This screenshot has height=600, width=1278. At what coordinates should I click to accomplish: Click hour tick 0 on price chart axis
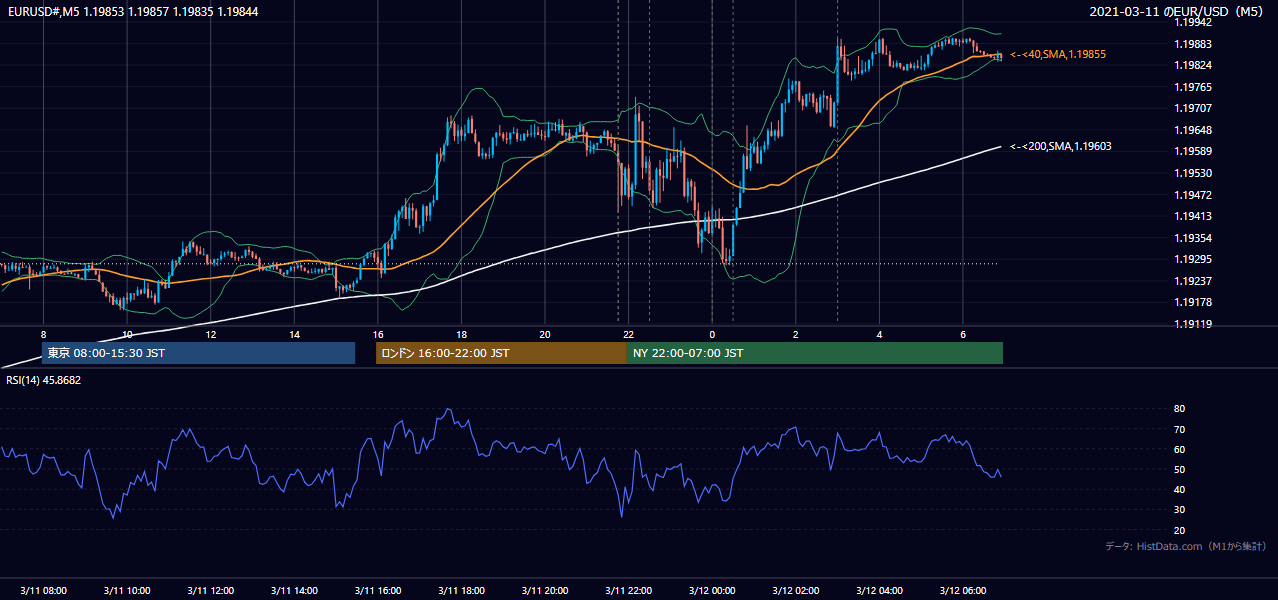[712, 334]
